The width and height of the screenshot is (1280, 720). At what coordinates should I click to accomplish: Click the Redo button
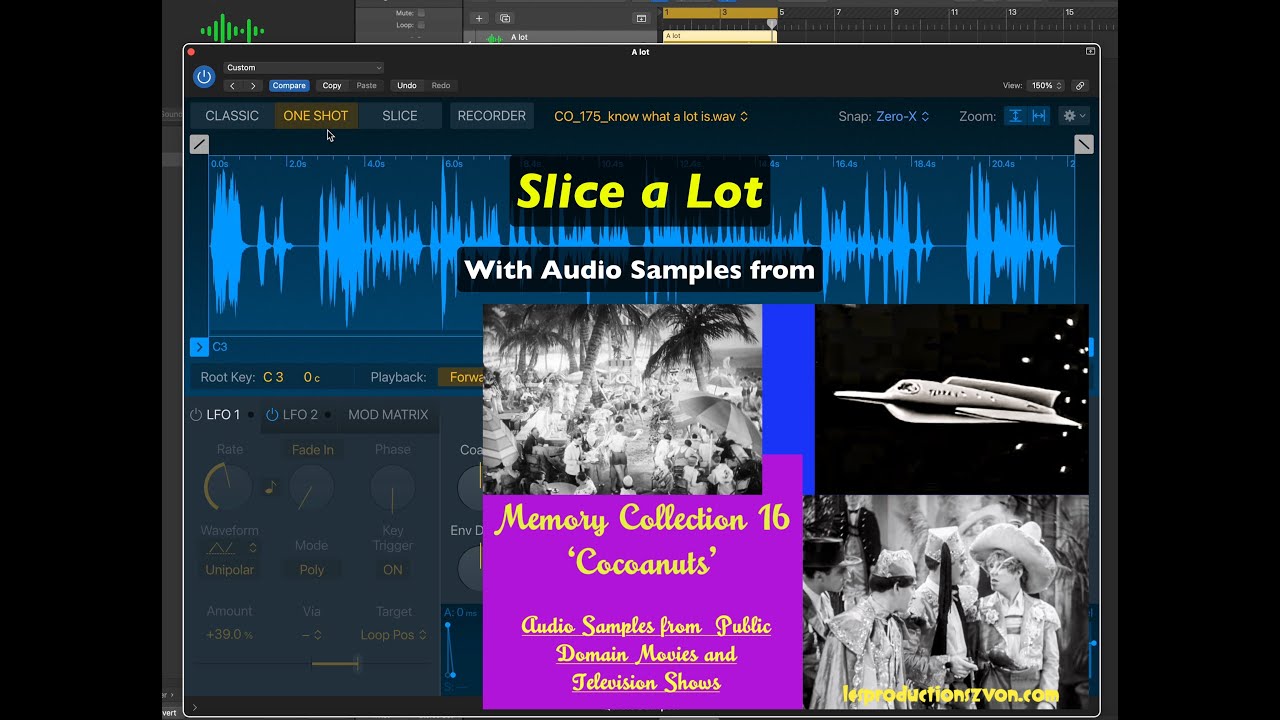pos(441,86)
